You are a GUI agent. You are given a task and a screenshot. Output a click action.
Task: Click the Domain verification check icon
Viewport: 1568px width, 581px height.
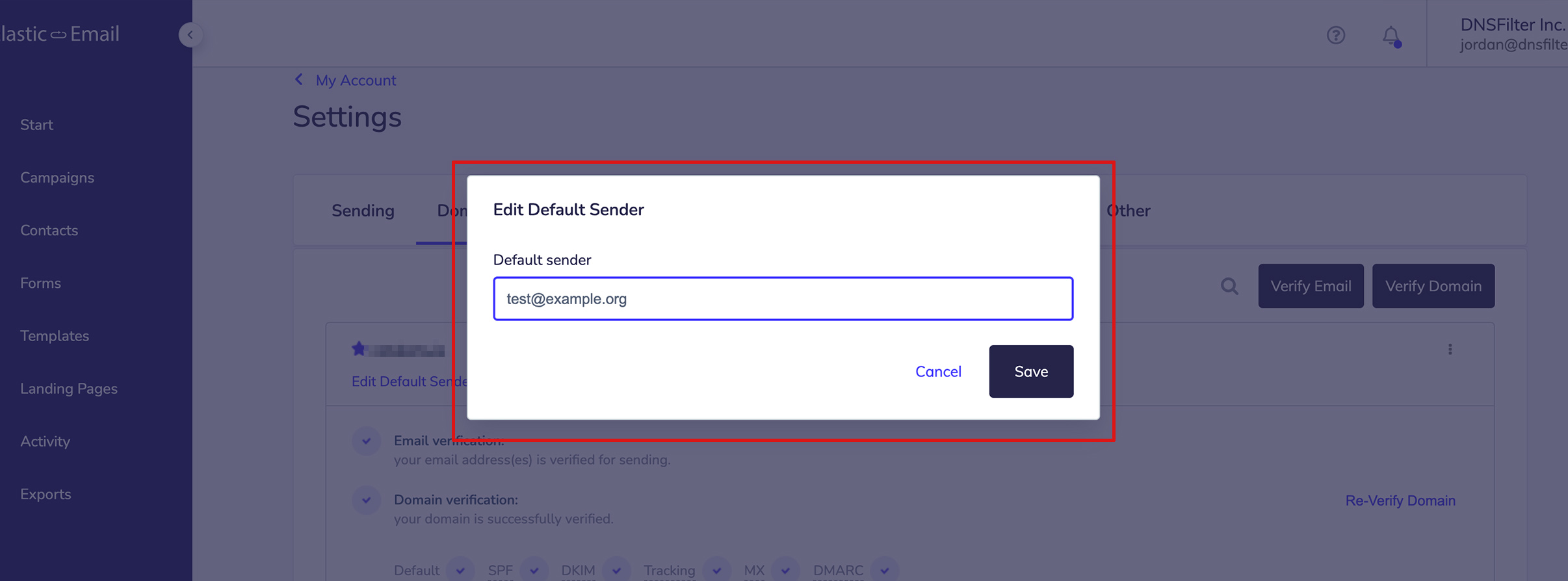(366, 500)
